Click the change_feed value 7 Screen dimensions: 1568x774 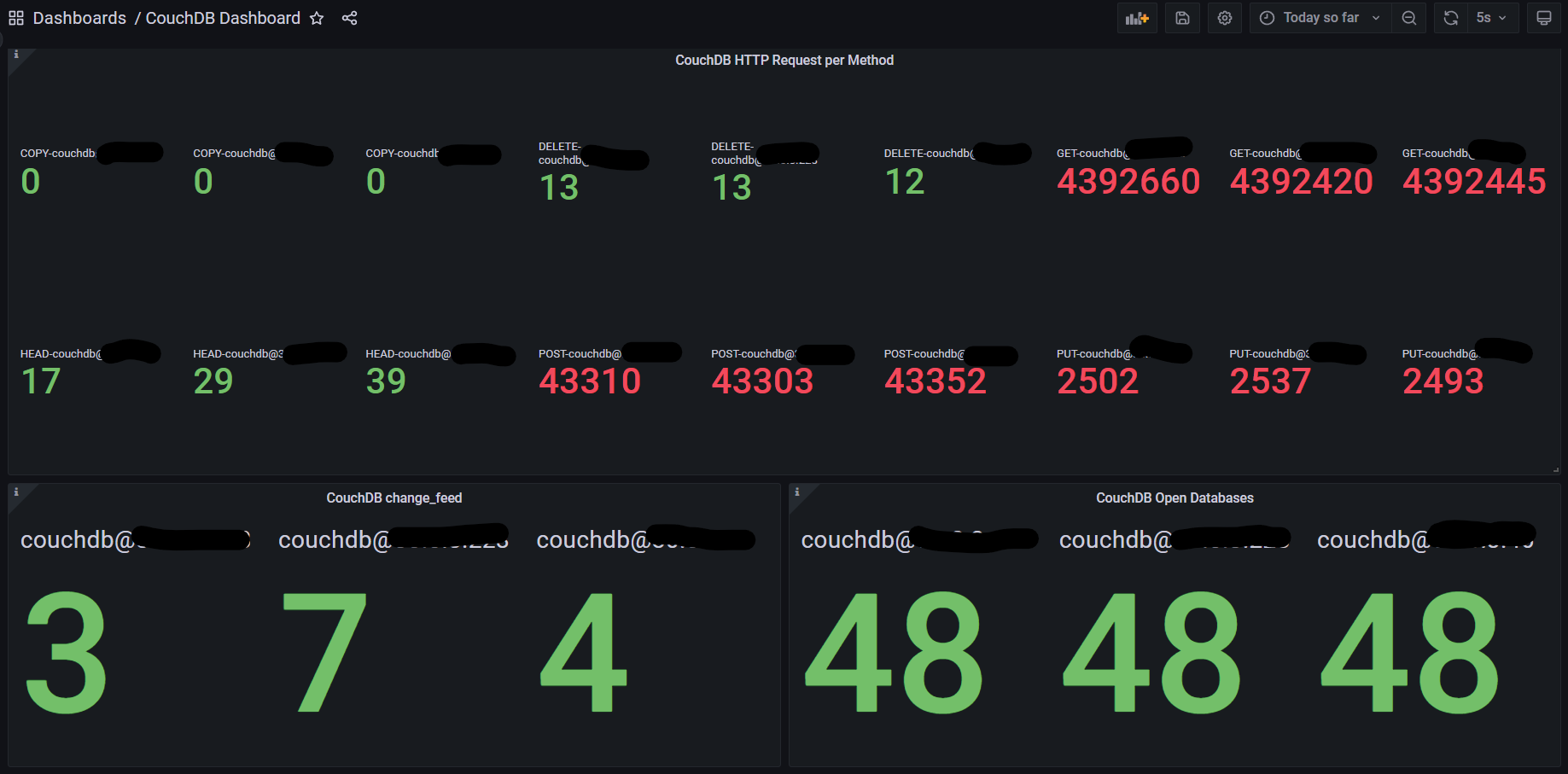point(324,653)
